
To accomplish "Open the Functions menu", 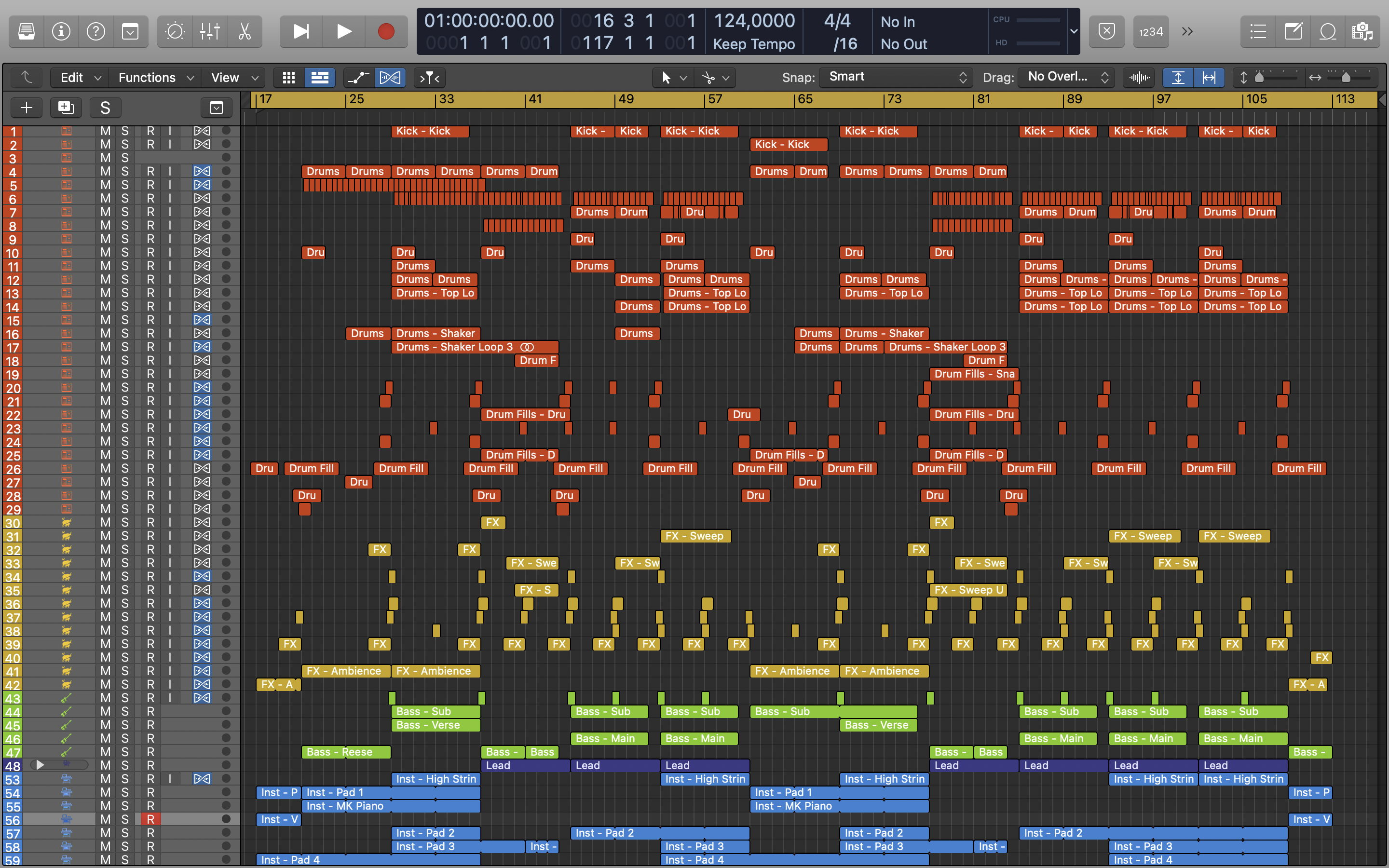I will [x=156, y=78].
